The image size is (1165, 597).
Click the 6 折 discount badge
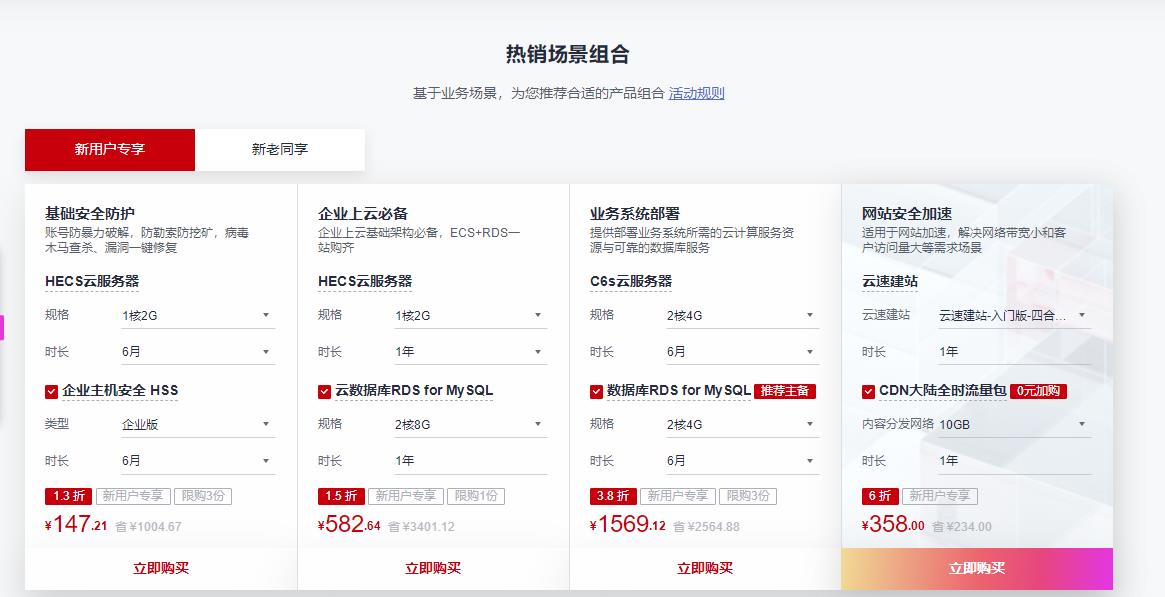(x=880, y=496)
